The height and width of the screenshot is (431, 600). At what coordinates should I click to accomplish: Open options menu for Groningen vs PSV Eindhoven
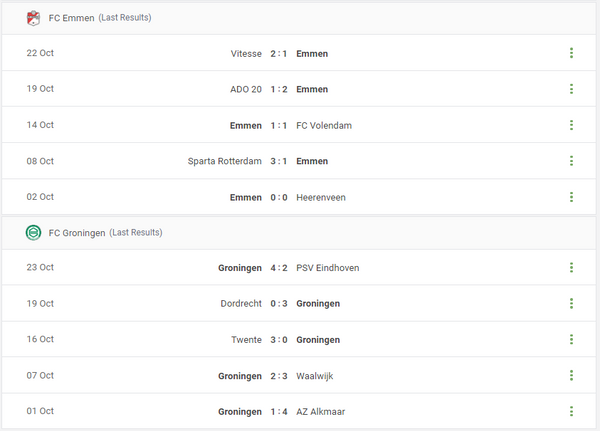click(x=571, y=267)
